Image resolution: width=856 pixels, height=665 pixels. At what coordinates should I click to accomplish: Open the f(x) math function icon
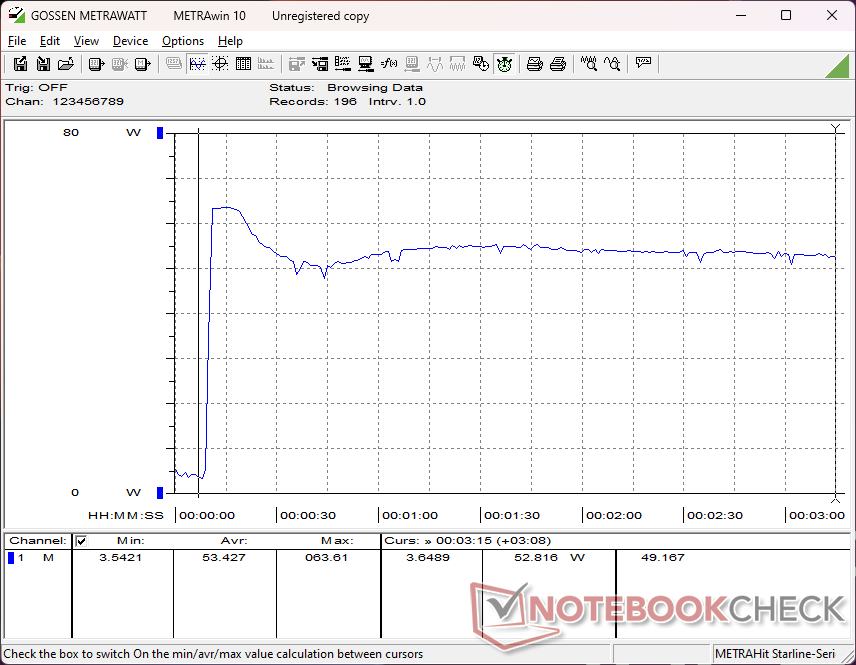389,64
